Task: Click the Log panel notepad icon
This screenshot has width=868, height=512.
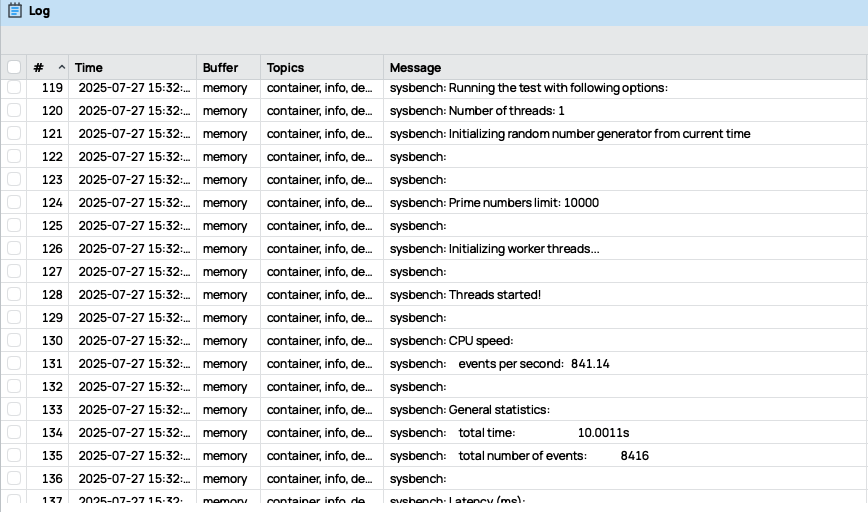Action: 15,11
